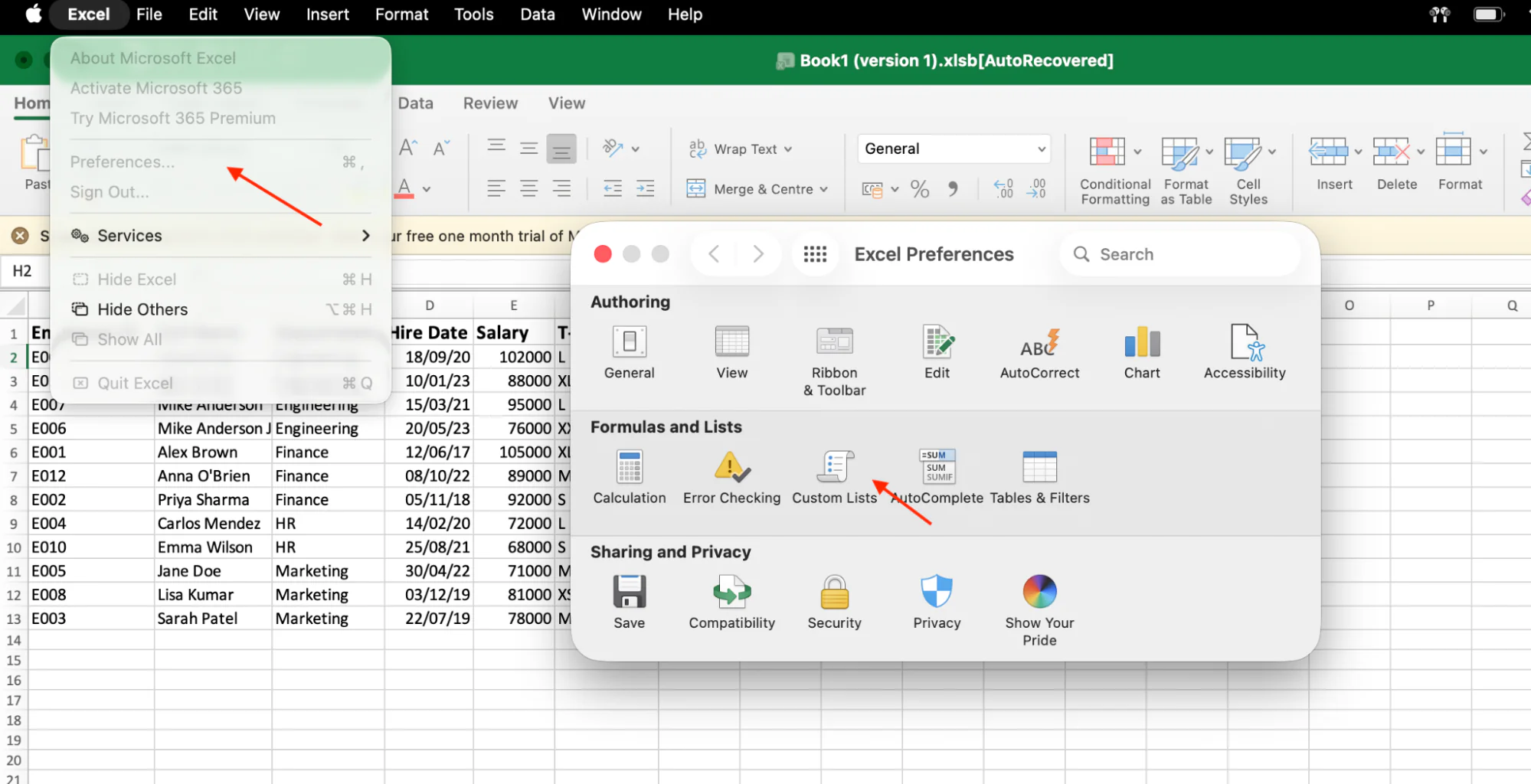Open Apple menu
1531x784 pixels.
pos(34,15)
